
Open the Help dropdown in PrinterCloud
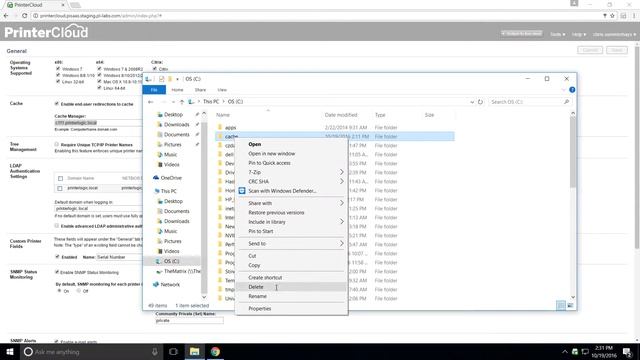579,34
